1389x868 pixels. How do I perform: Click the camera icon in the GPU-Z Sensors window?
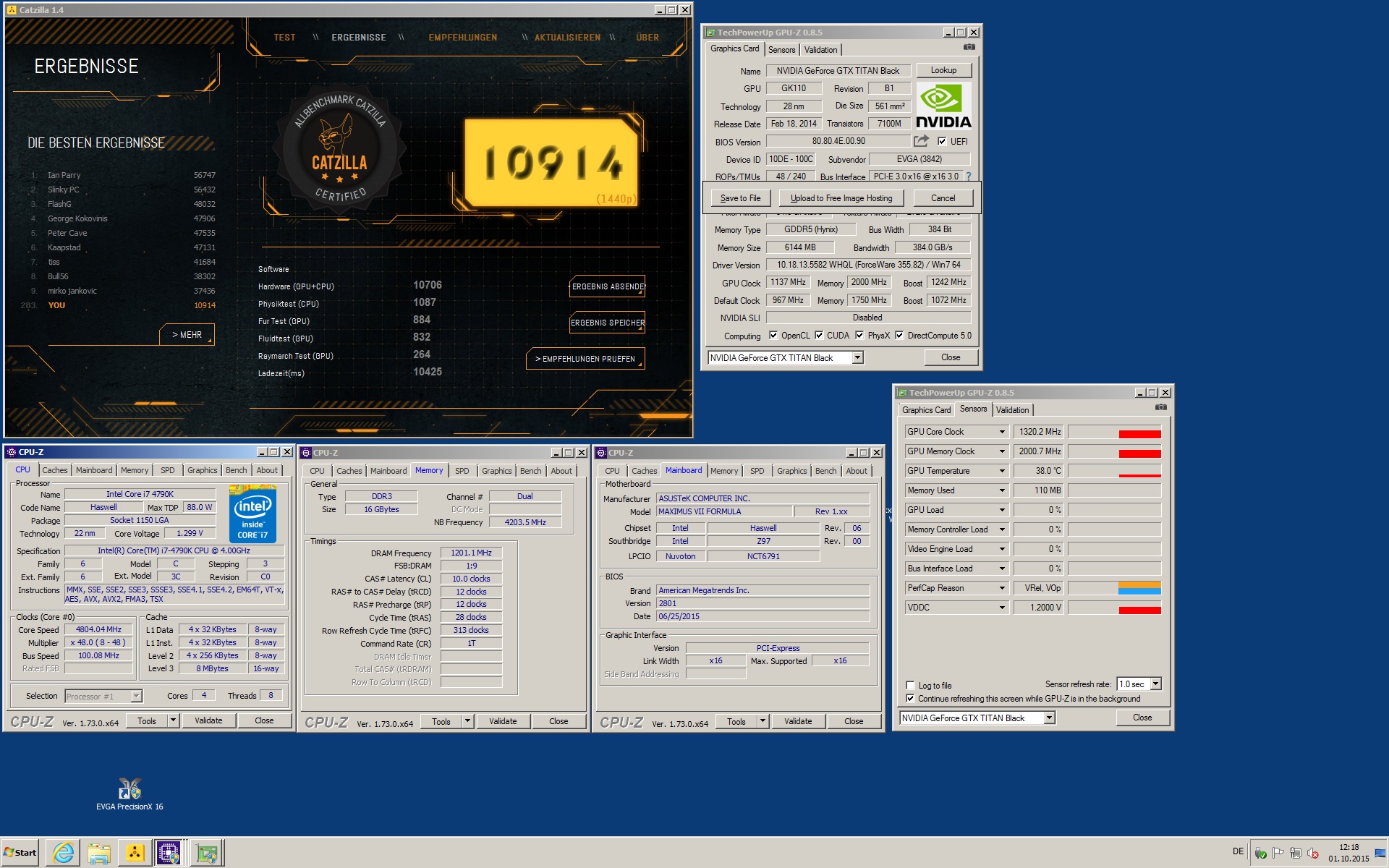pyautogui.click(x=1160, y=407)
